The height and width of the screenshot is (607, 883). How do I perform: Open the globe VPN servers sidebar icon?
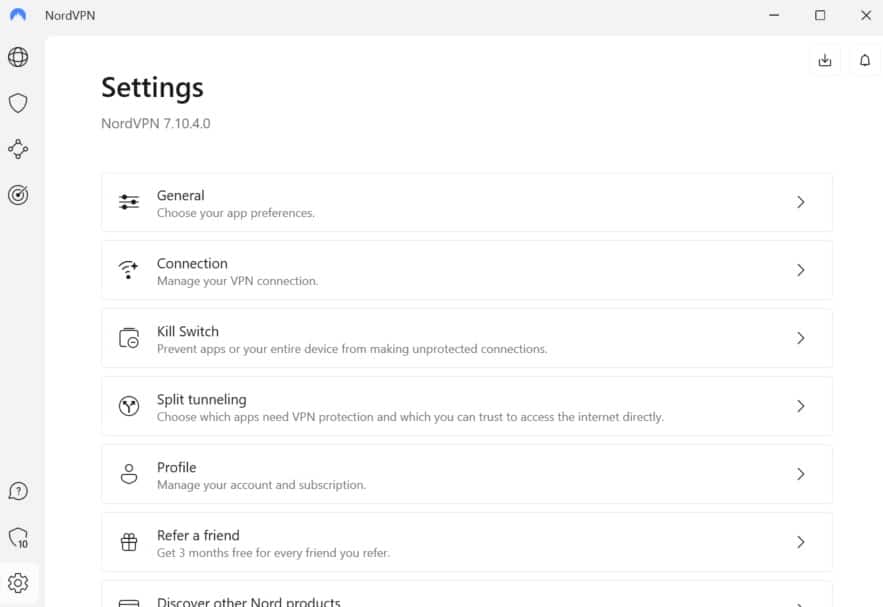pyautogui.click(x=18, y=57)
